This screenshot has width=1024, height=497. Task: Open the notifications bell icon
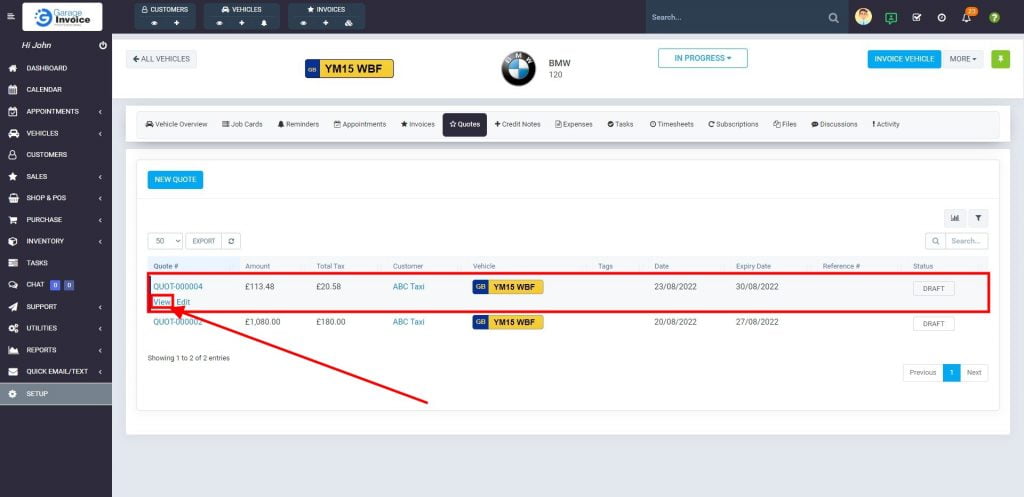pos(967,17)
